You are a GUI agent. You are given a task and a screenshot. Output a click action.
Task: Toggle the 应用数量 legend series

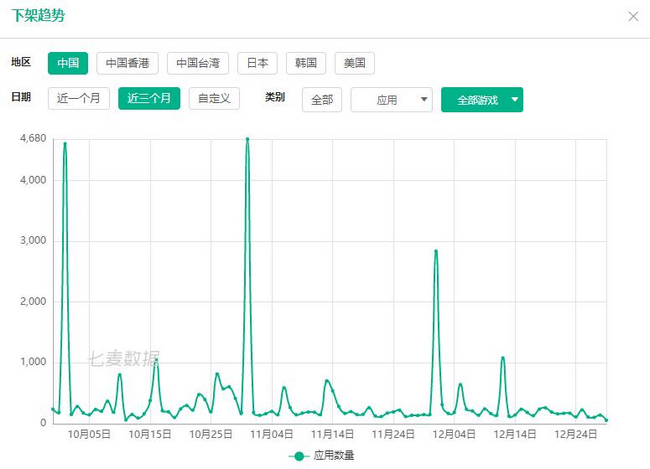tap(322, 456)
